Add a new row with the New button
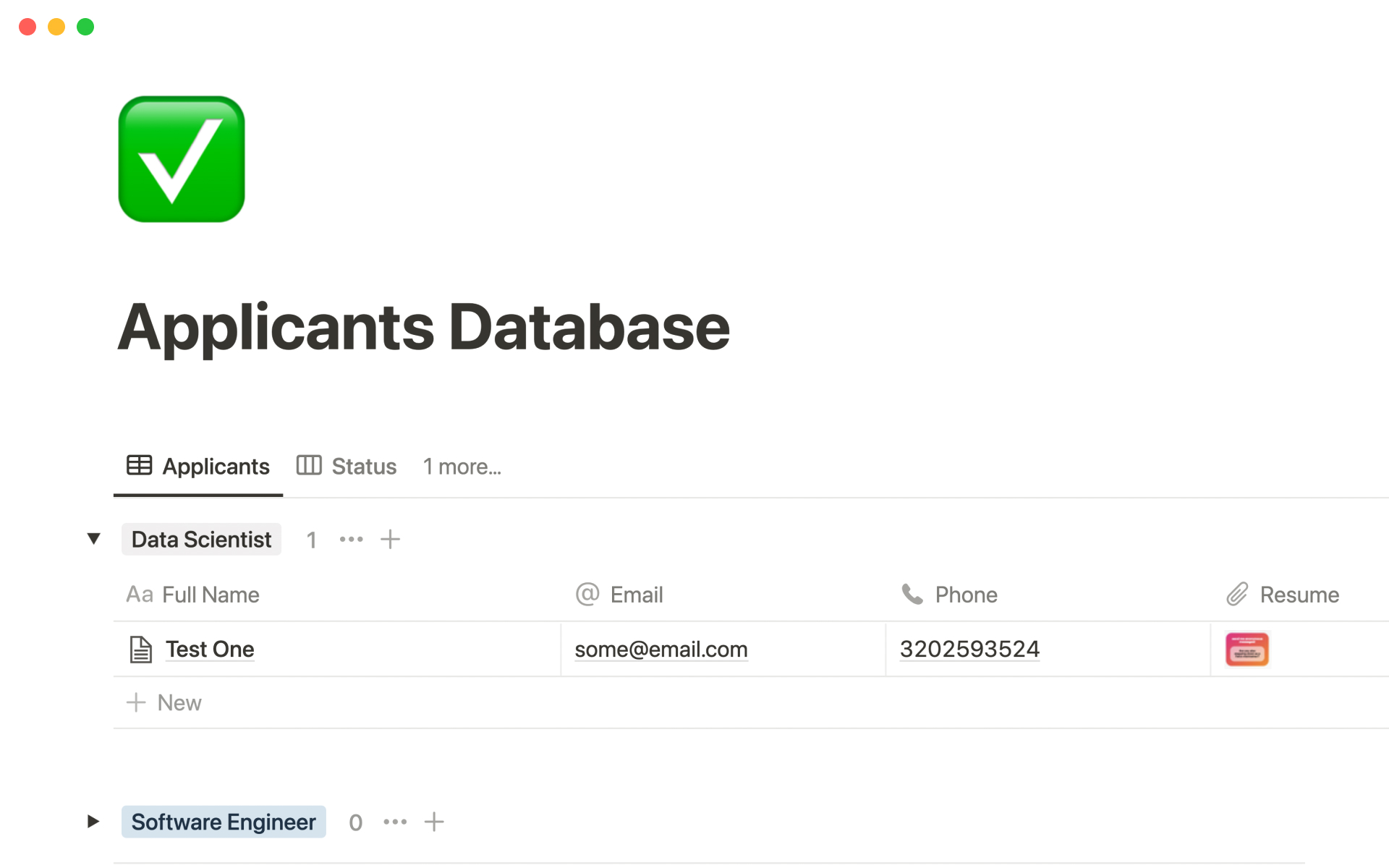The height and width of the screenshot is (868, 1389). 165,702
